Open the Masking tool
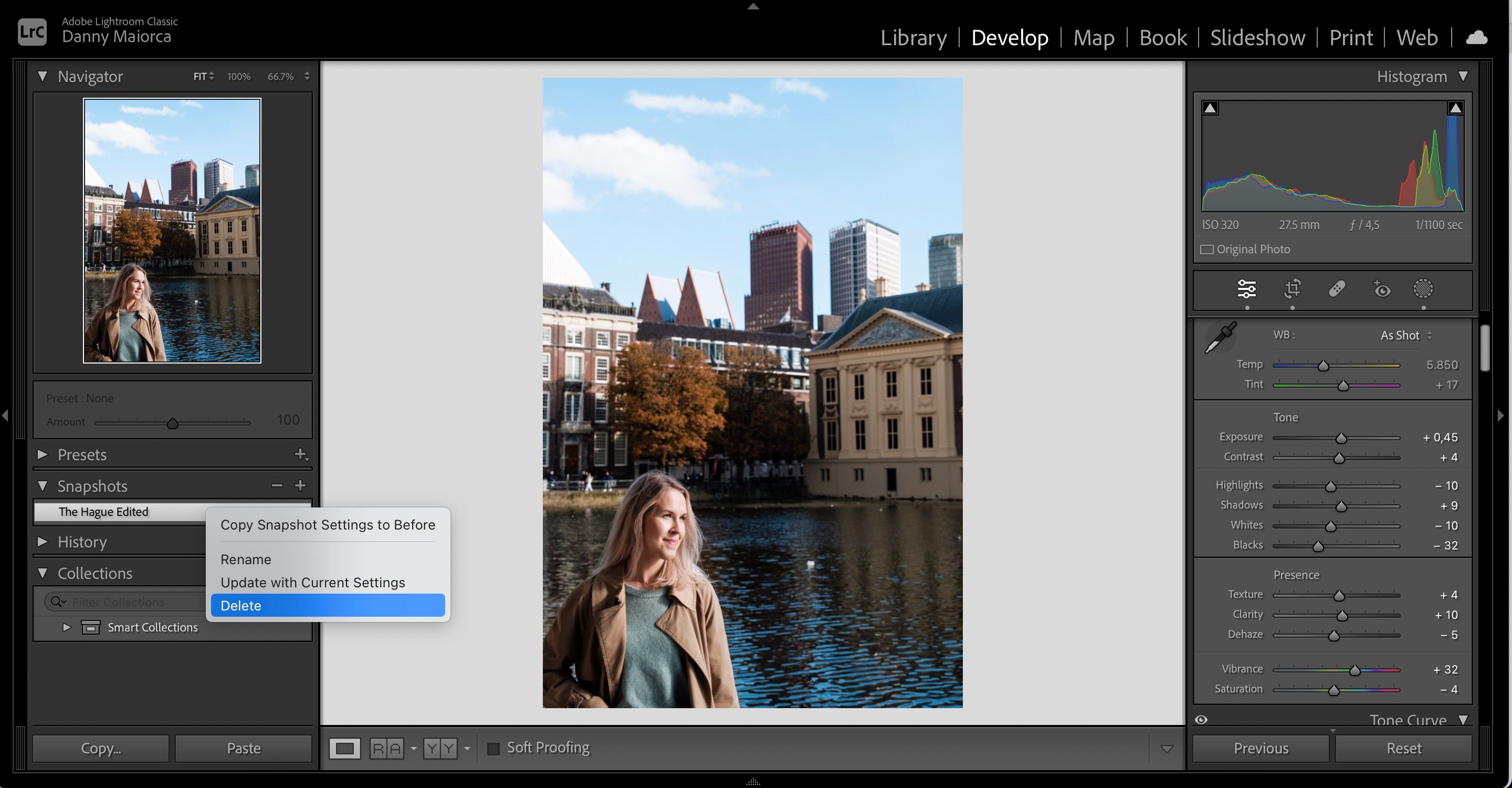The width and height of the screenshot is (1512, 788). point(1423,289)
